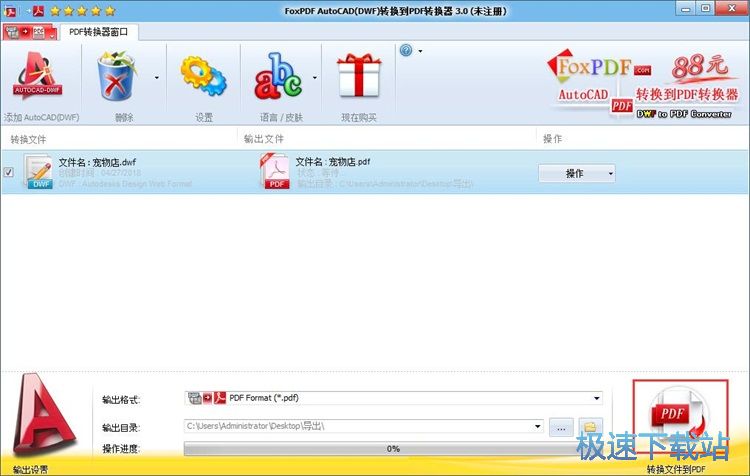
Task: Click the quick access PDF icon
Action: coord(38,11)
